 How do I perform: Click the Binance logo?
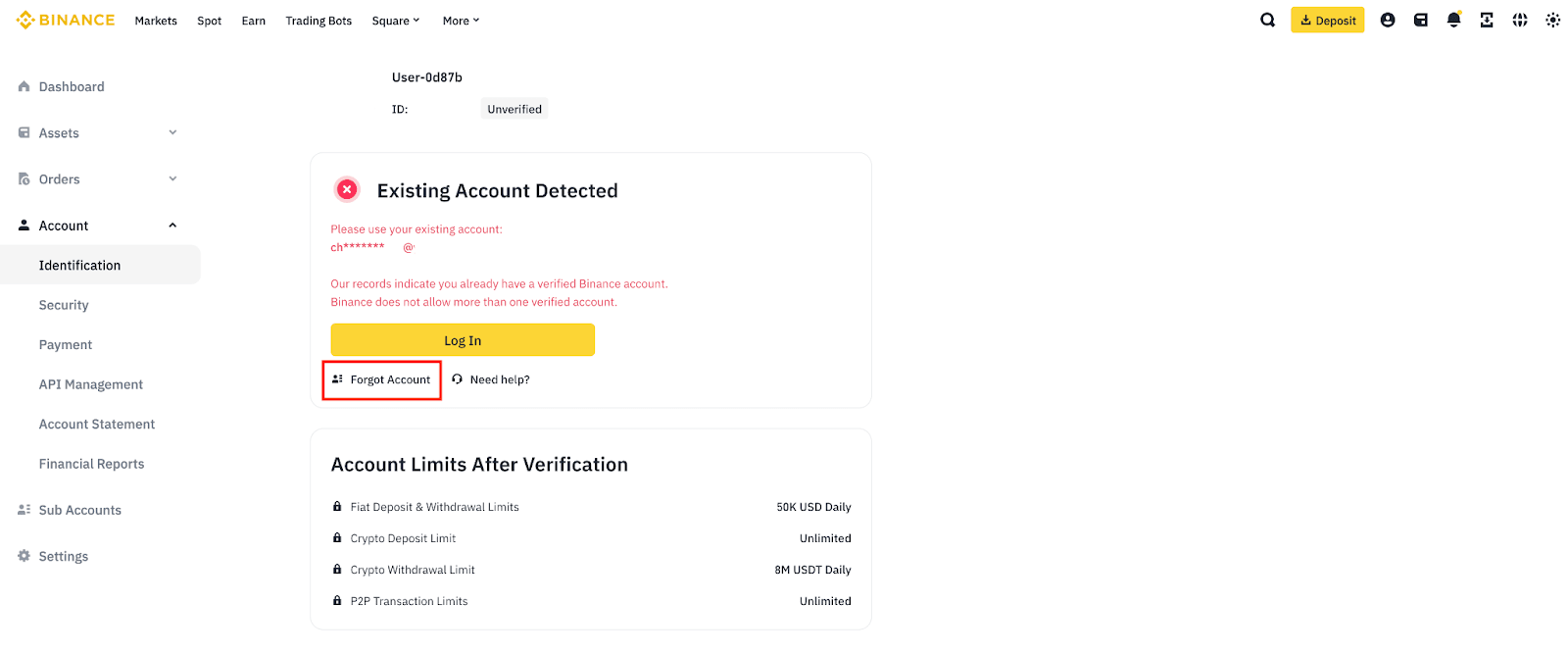66,20
